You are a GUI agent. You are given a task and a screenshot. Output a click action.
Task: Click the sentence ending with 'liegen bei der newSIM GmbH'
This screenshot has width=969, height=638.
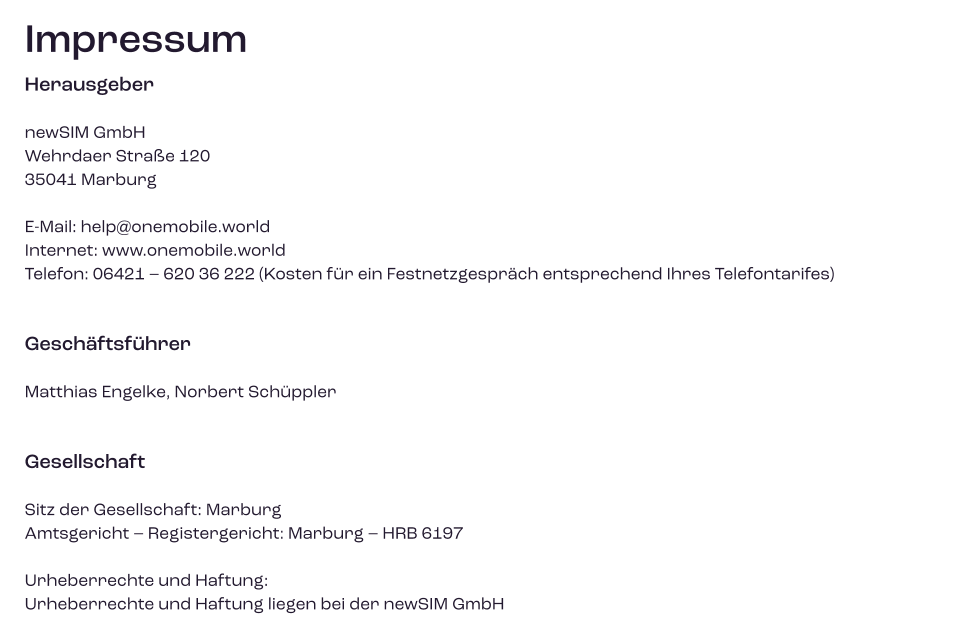264,604
